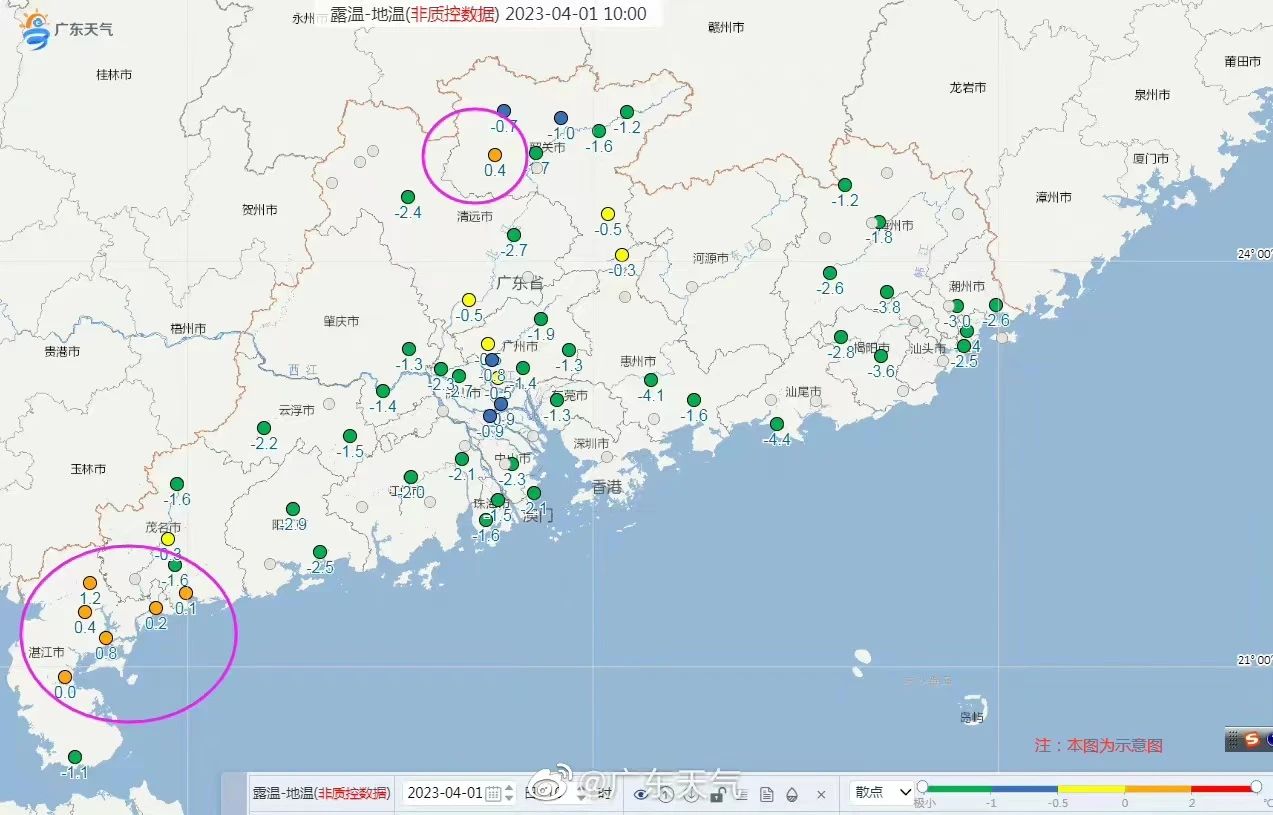Remove the layer with the X icon
This screenshot has width=1273, height=815.
coord(821,794)
